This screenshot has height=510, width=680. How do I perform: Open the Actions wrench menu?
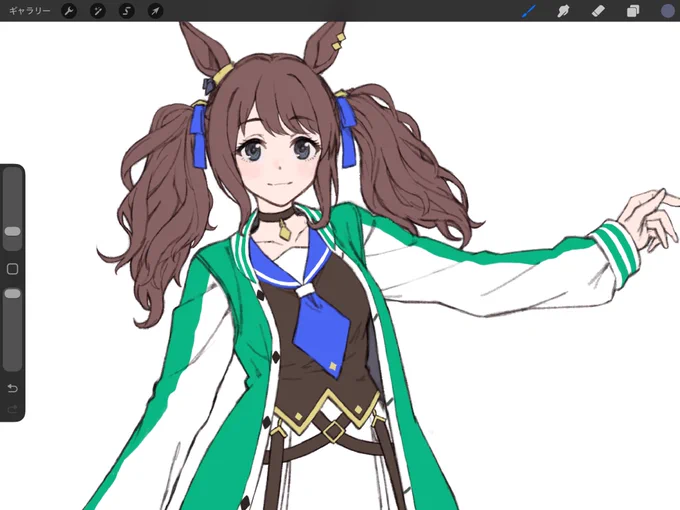click(x=69, y=11)
